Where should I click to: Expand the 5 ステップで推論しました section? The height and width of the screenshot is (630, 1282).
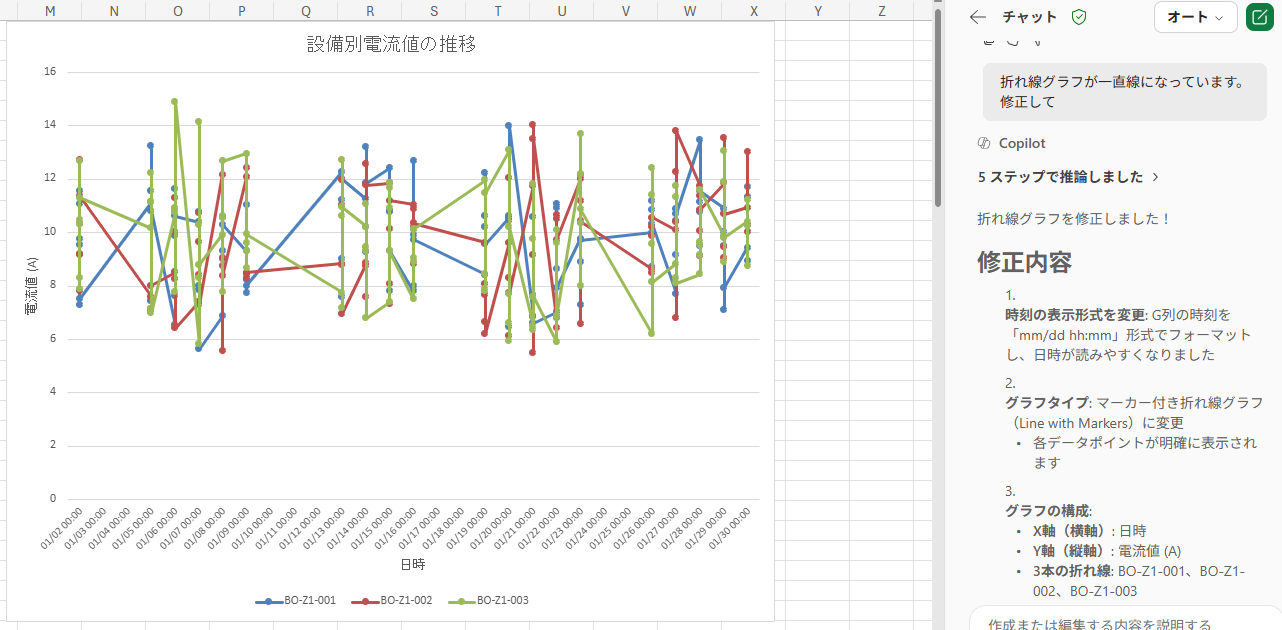(x=1068, y=177)
